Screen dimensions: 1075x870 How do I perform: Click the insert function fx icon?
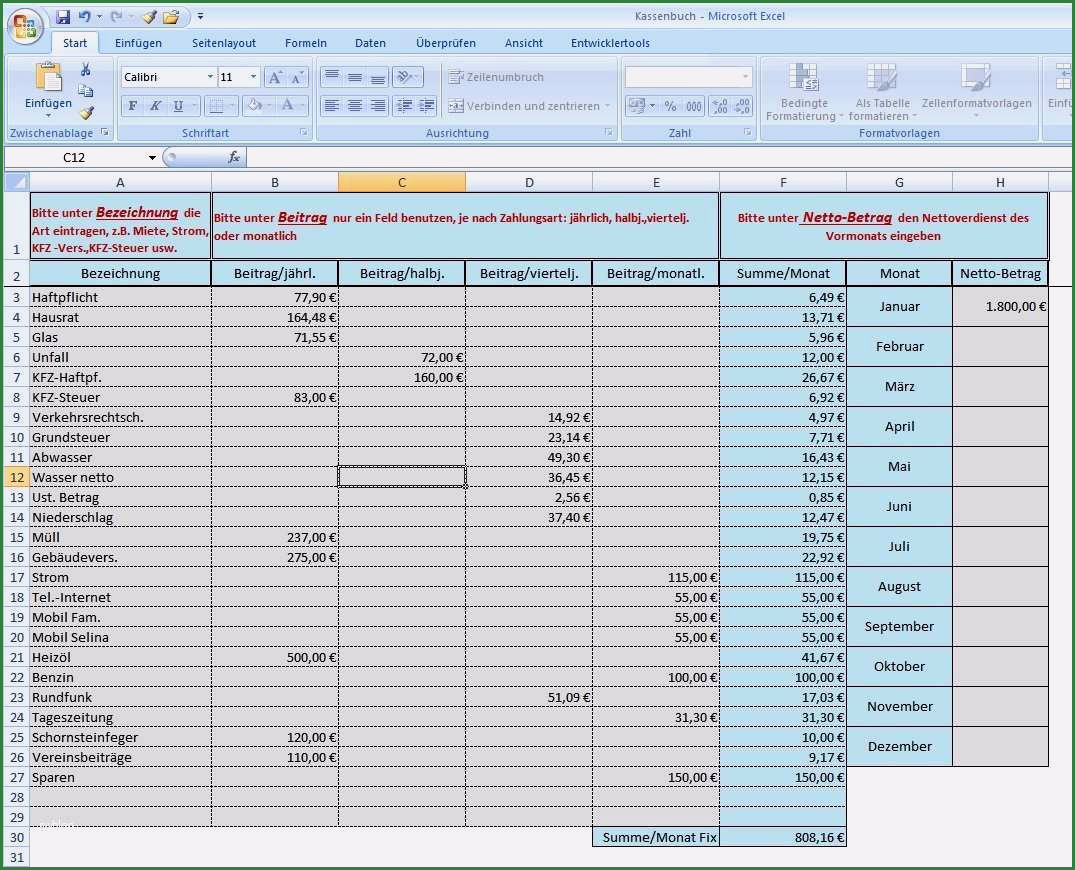pos(234,157)
